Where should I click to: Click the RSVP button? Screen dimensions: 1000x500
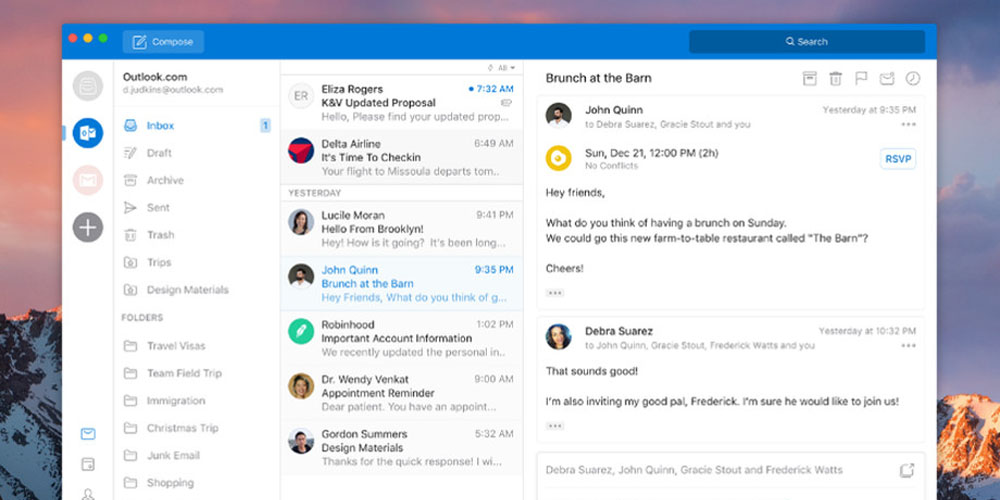pyautogui.click(x=898, y=159)
